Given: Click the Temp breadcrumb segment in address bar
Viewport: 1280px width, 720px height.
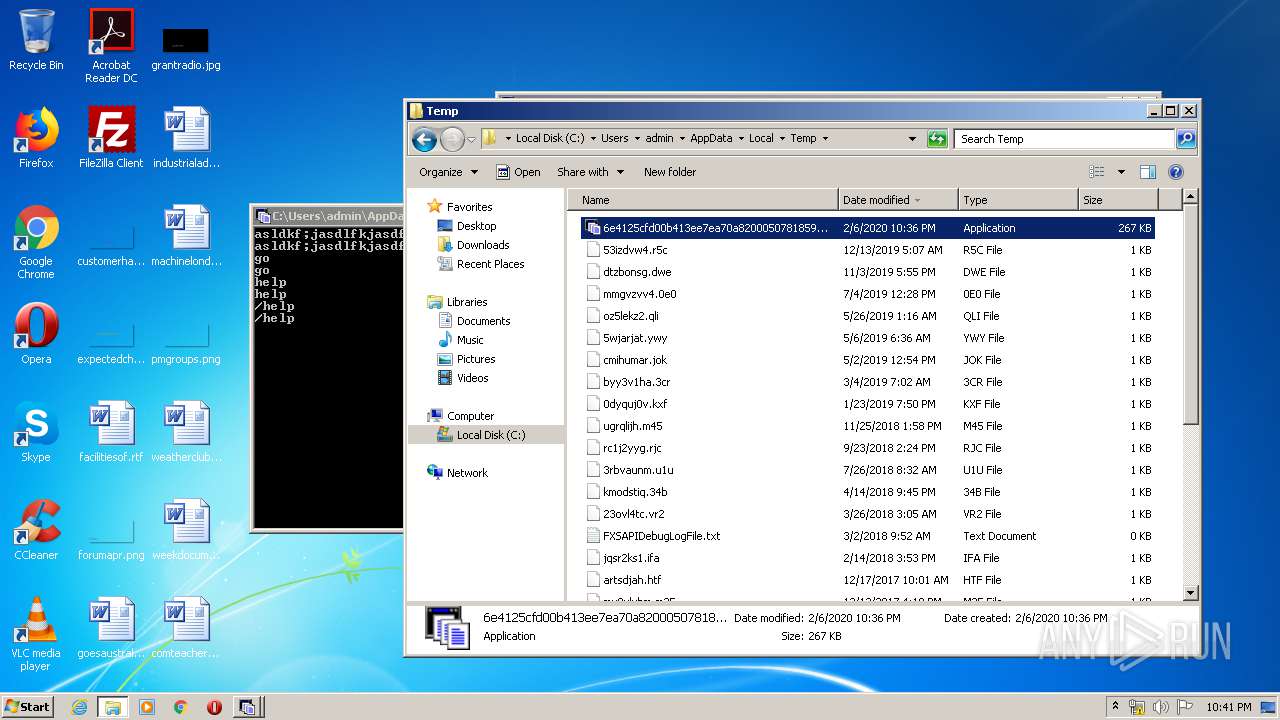Looking at the screenshot, I should click(803, 139).
